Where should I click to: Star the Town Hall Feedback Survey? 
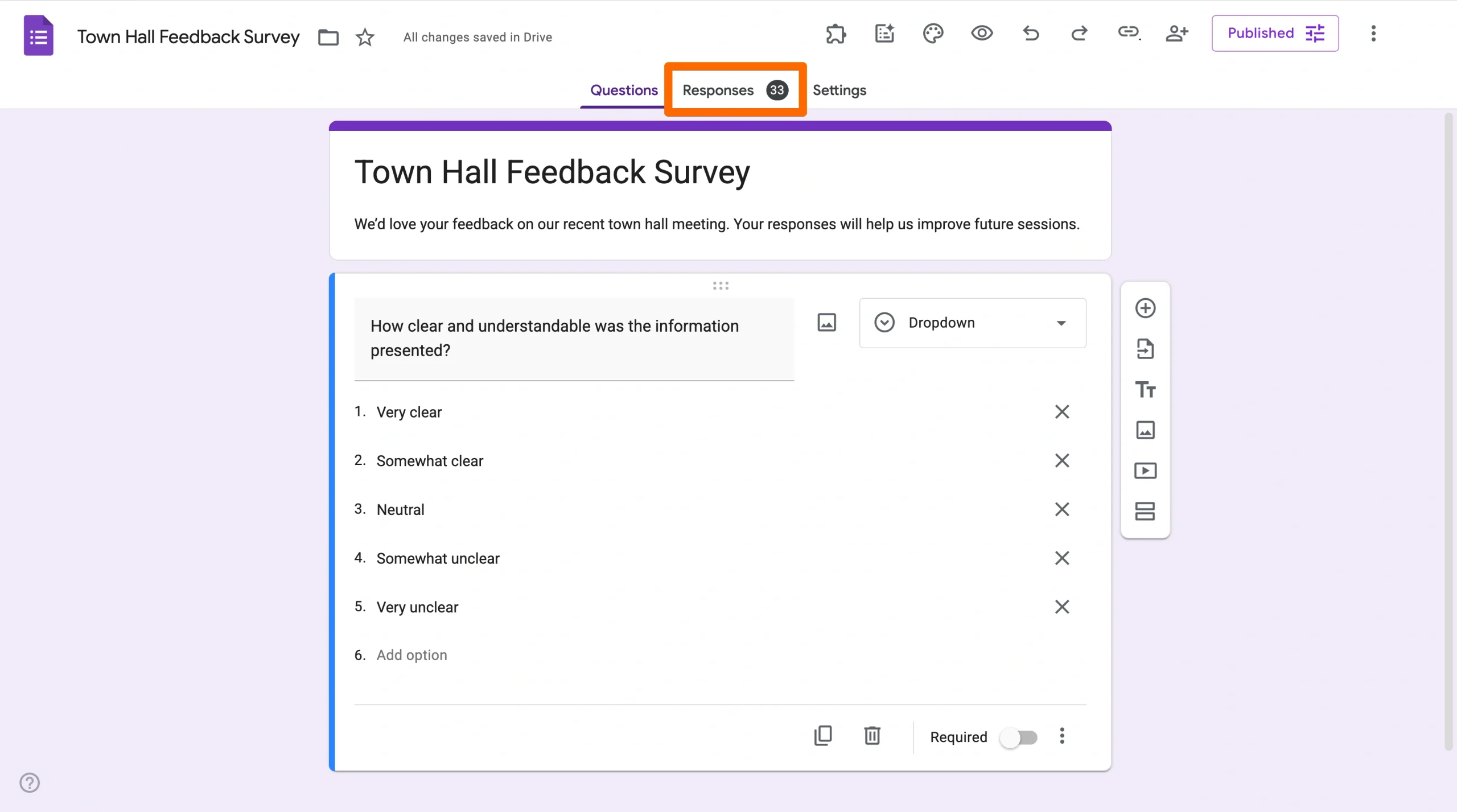point(364,36)
